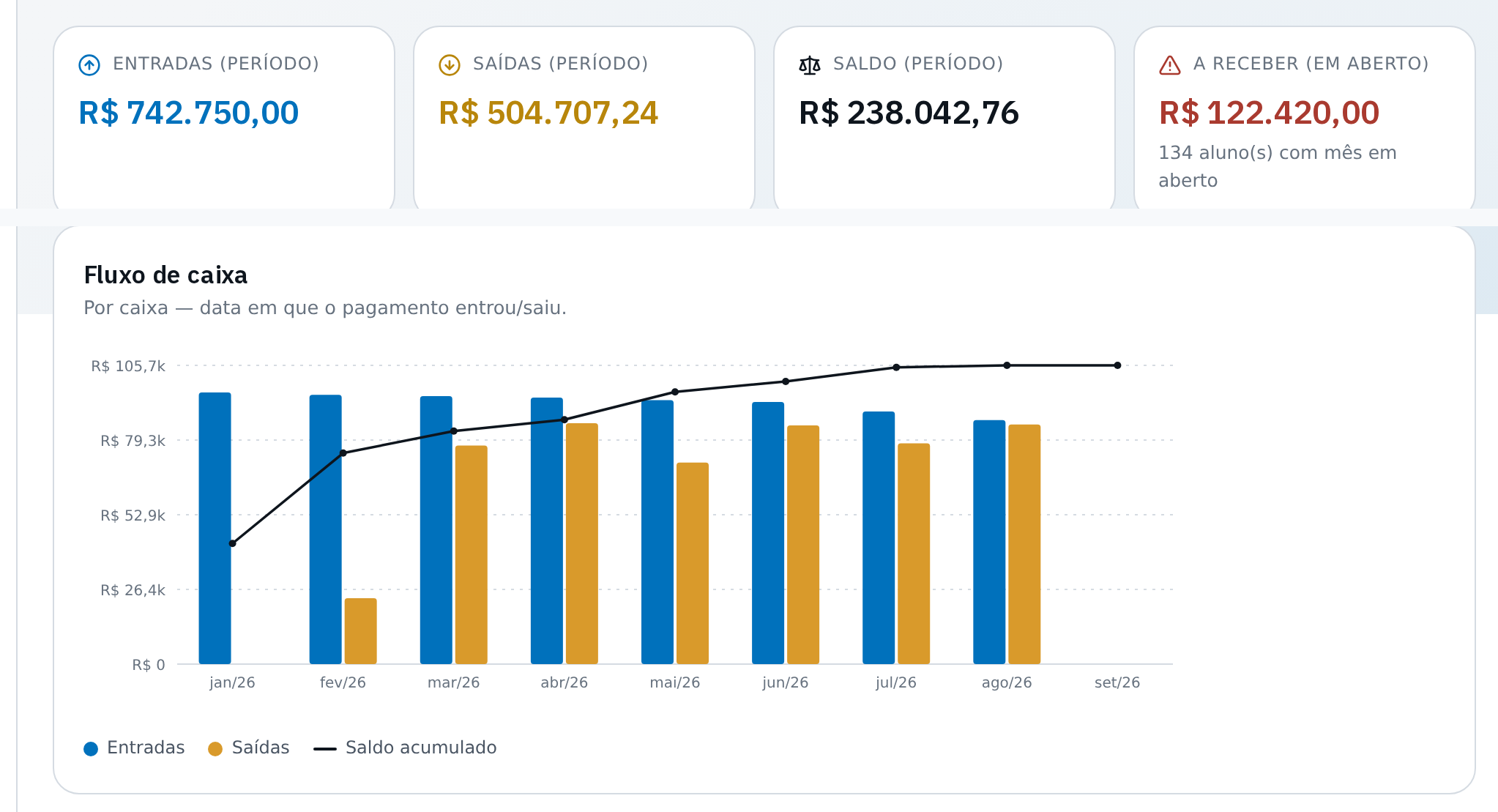Click the 'Por caixa' chart subtitle
Image resolution: width=1498 pixels, height=812 pixels.
pyautogui.click(x=325, y=308)
